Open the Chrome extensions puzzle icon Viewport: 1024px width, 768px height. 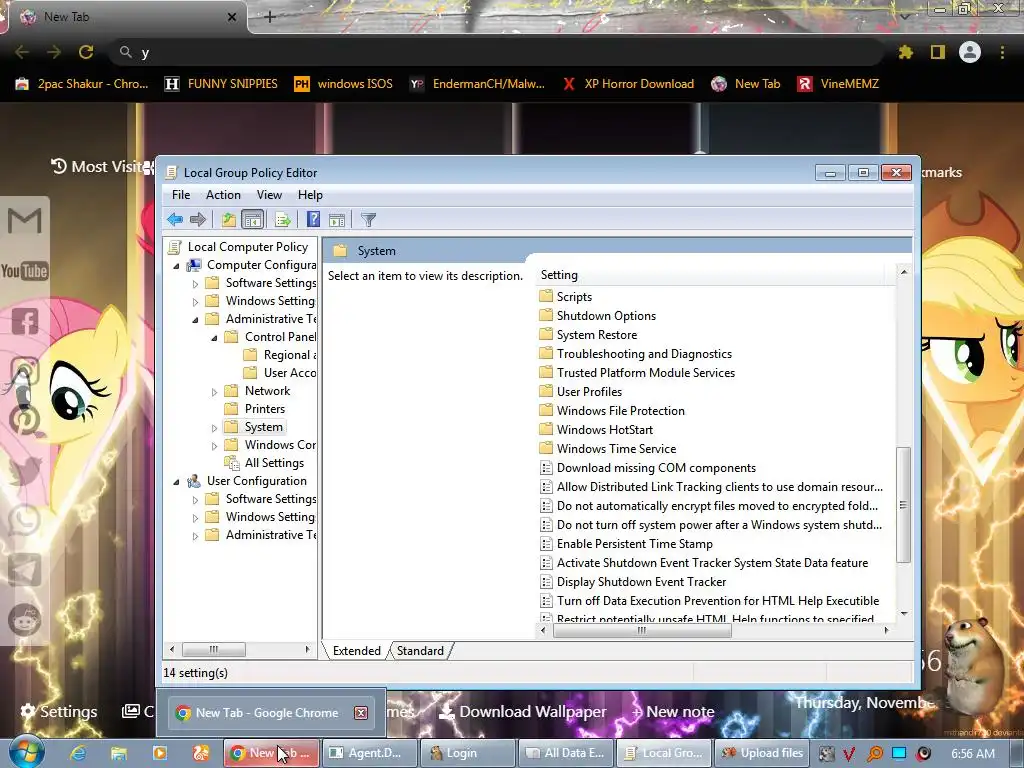click(906, 52)
